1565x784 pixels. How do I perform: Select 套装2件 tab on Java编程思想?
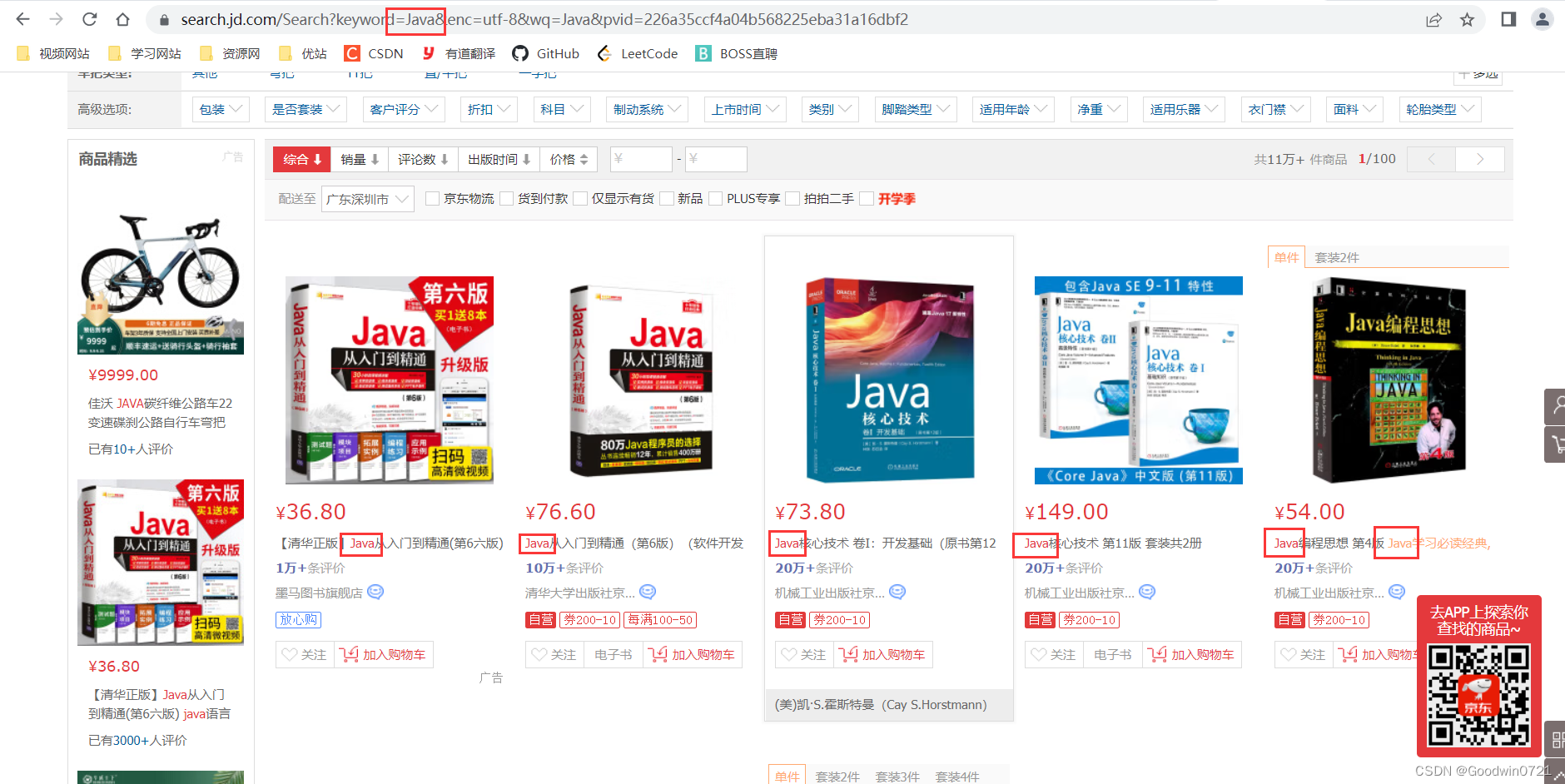[1336, 257]
